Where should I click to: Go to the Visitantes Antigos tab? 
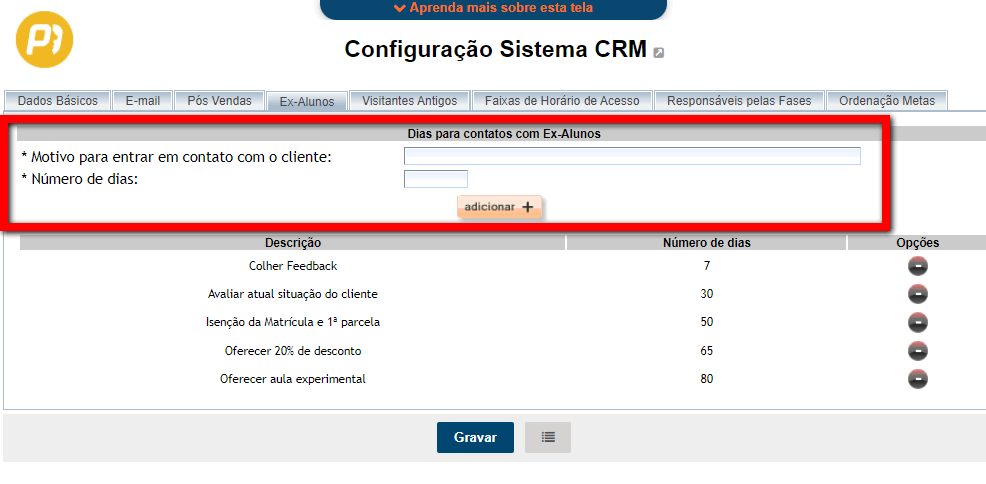(409, 101)
